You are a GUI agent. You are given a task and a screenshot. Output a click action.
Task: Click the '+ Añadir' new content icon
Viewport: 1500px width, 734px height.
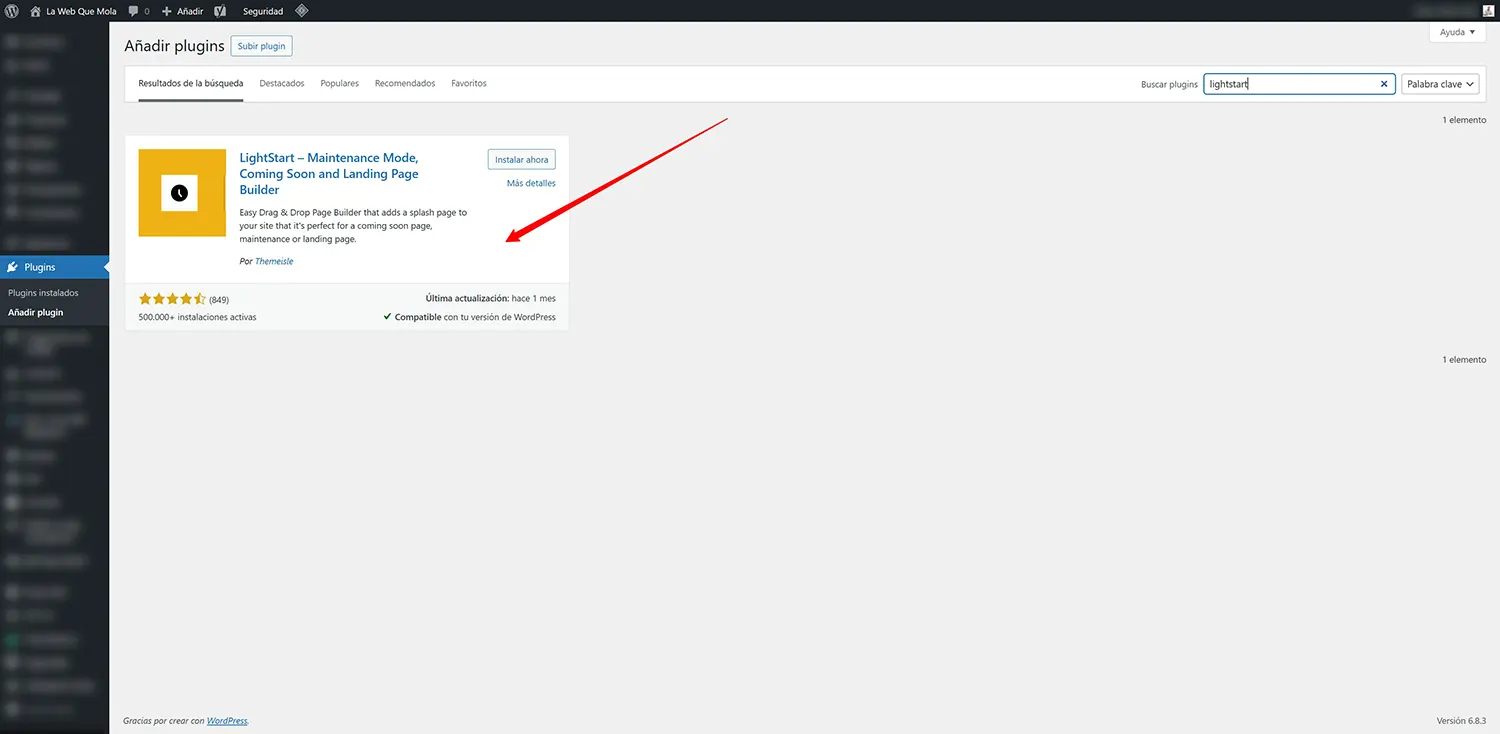coord(181,11)
